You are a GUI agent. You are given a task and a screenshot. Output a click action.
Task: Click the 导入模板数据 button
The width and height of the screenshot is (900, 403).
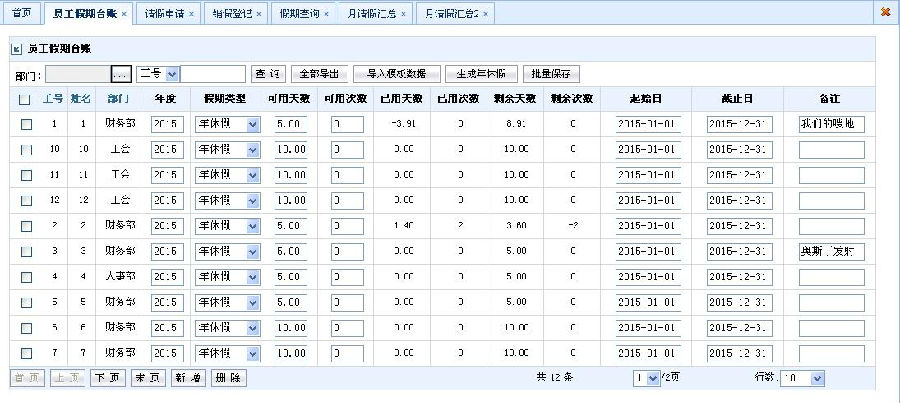click(397, 74)
